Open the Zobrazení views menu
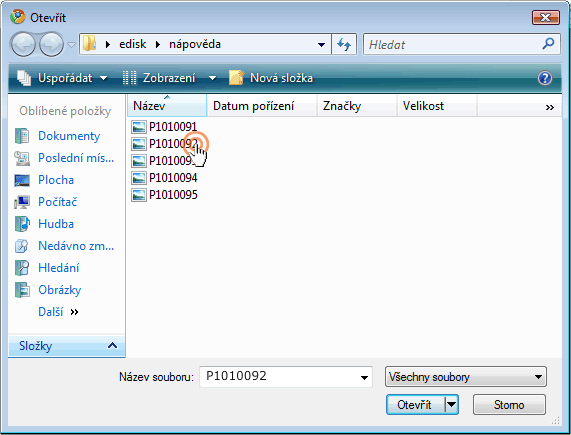 (x=169, y=78)
